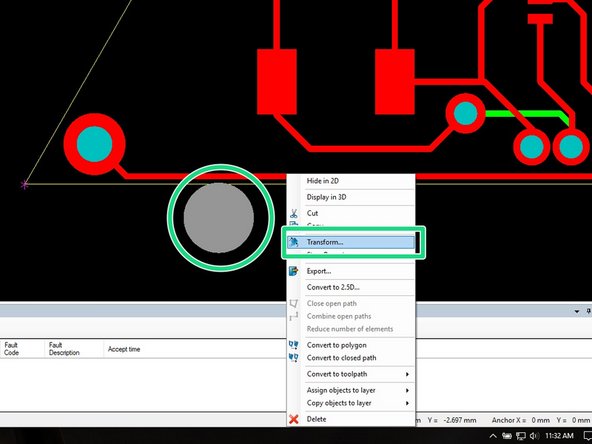Click the 11:32 AM taskbar clock
592x444 pixels.
[559, 436]
